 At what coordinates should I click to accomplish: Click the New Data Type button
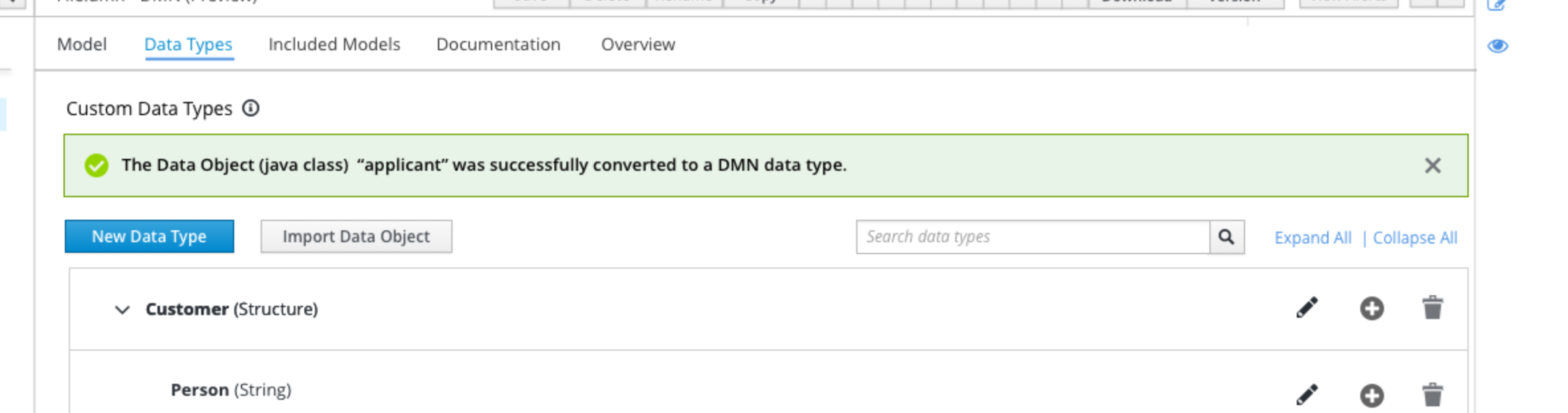click(150, 236)
